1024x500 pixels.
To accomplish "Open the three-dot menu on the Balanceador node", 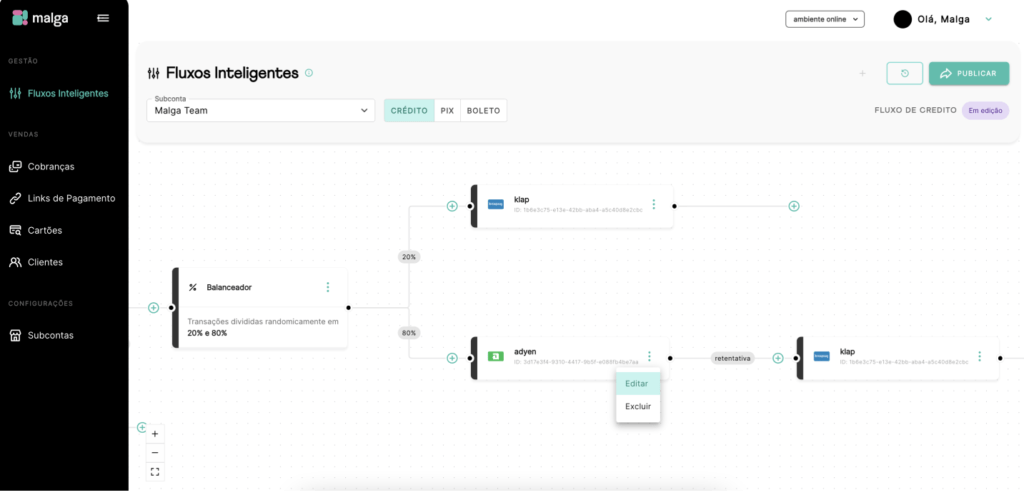I will pos(327,287).
